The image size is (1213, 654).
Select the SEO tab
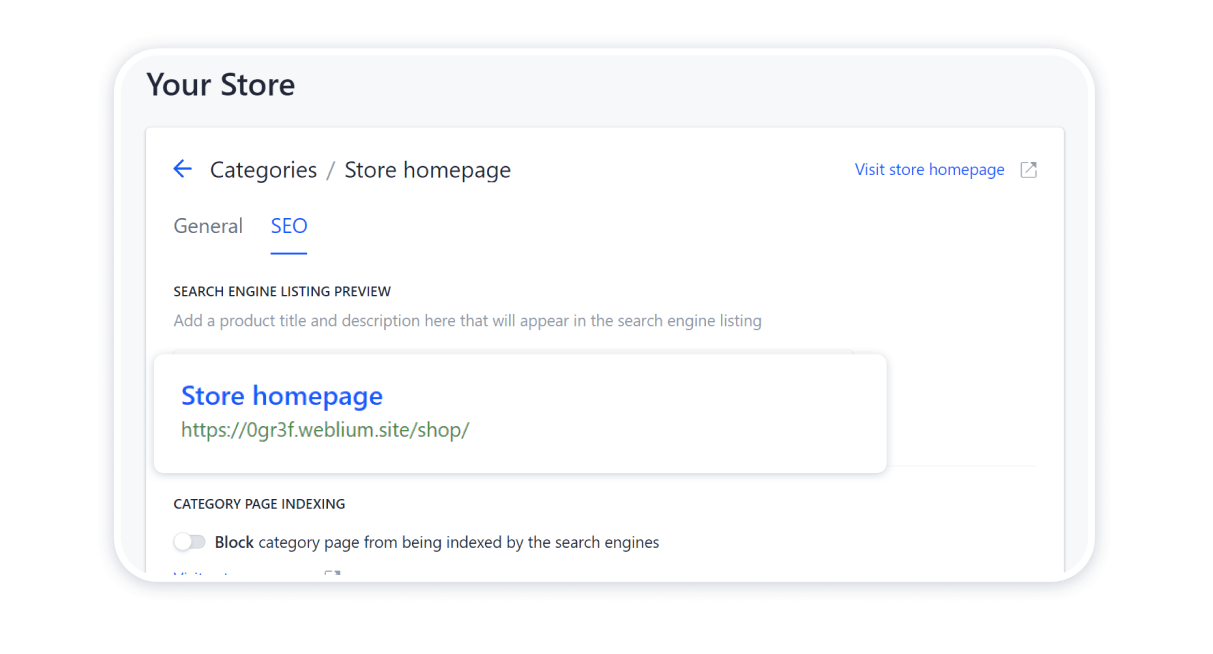pos(289,226)
